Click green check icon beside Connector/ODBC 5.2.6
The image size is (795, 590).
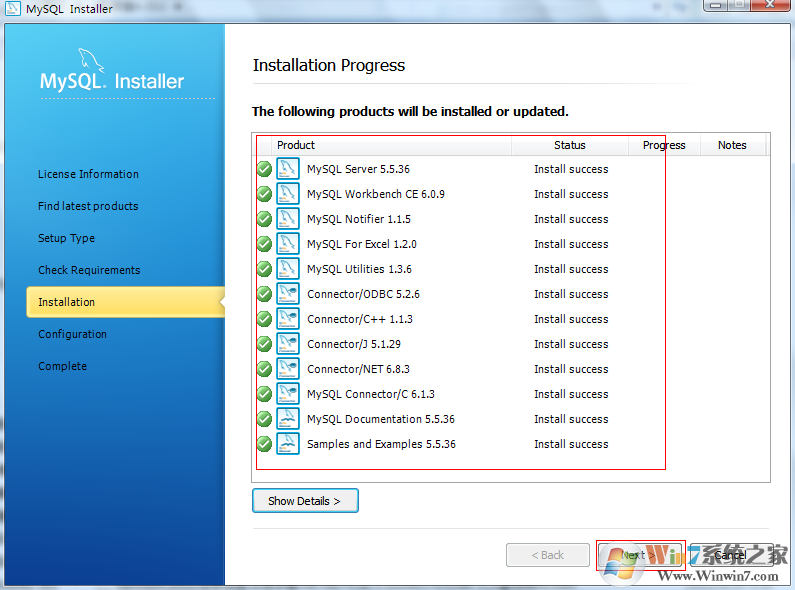[264, 294]
